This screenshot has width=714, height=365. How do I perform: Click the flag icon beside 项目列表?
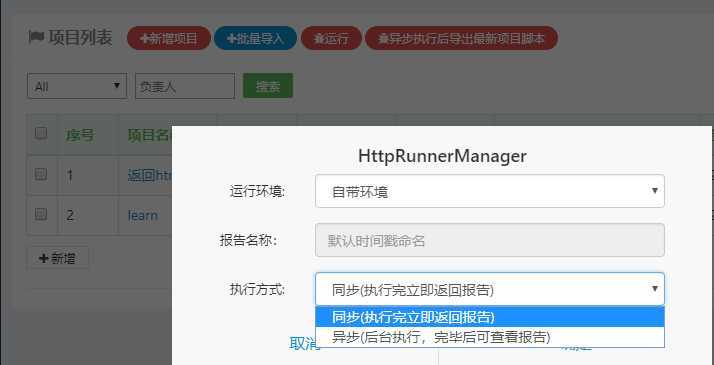click(x=36, y=37)
